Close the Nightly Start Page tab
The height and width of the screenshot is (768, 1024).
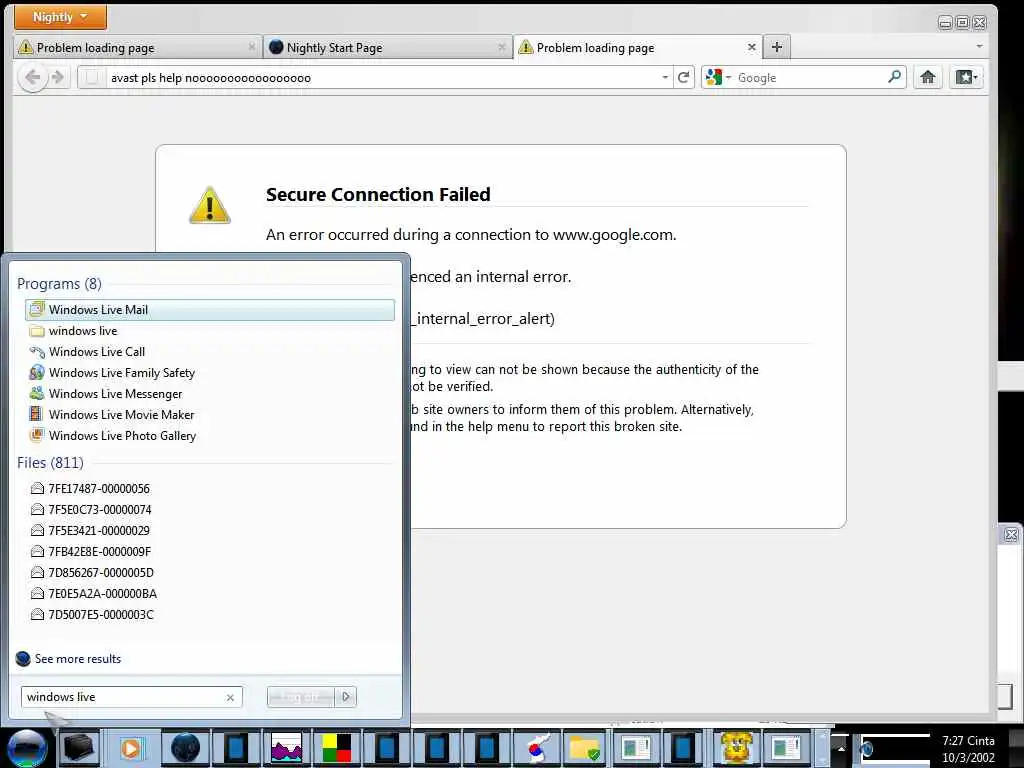tap(502, 47)
